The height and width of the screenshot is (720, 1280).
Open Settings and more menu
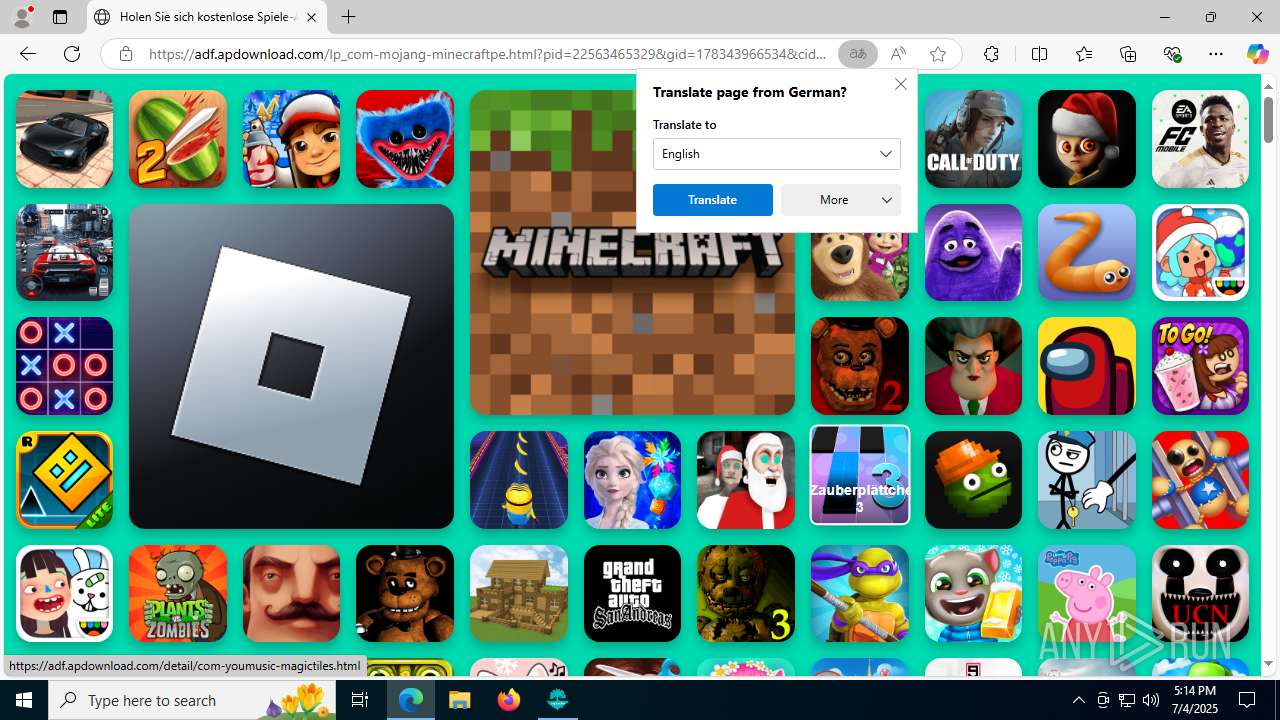pyautogui.click(x=1216, y=54)
